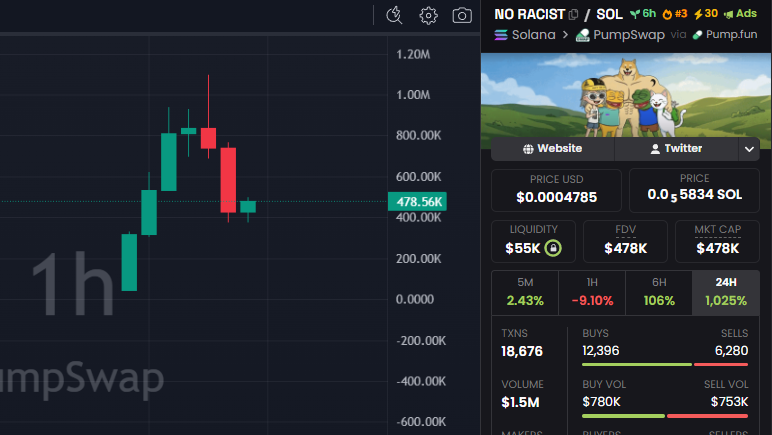The height and width of the screenshot is (435, 772).
Task: Click the green 6h token age badge
Action: pyautogui.click(x=643, y=14)
